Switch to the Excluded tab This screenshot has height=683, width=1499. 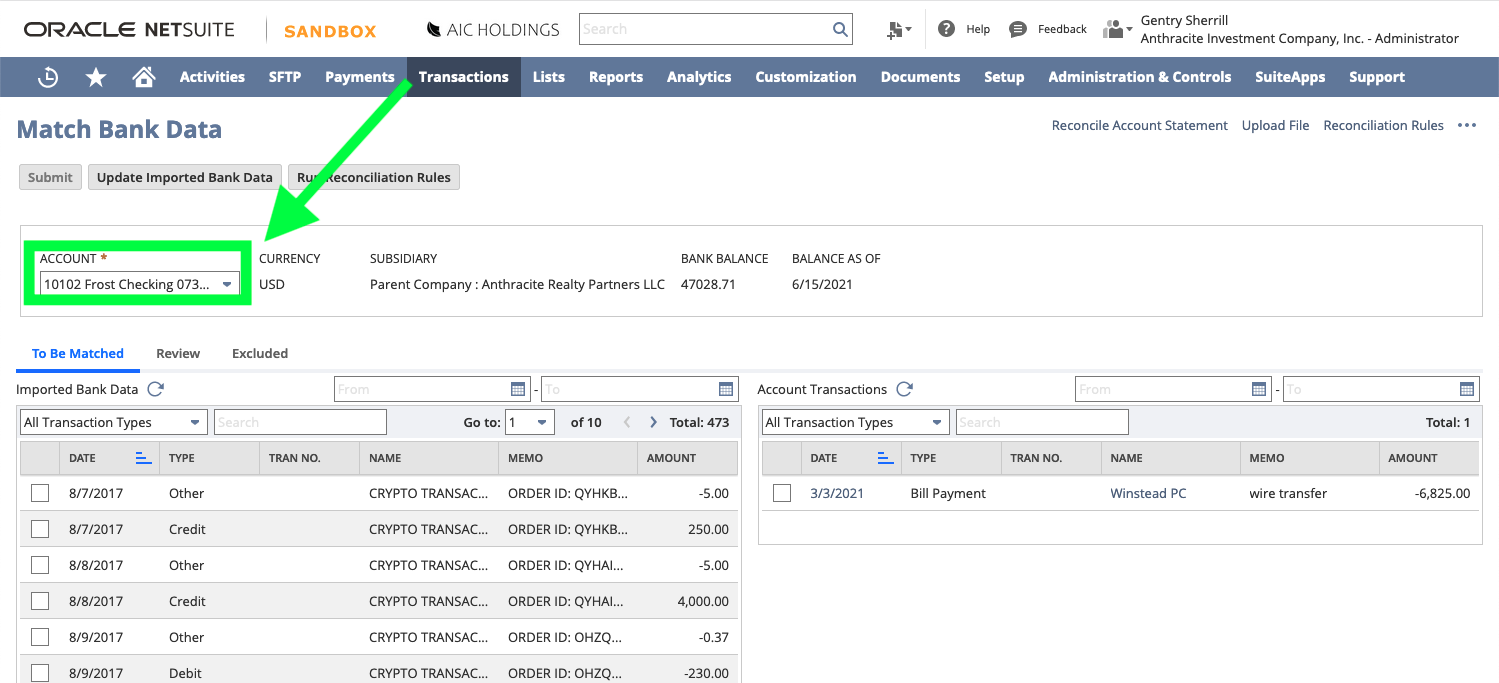(260, 353)
